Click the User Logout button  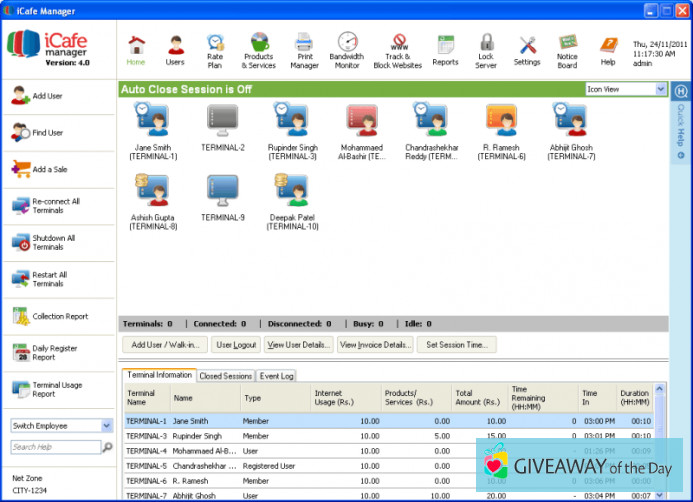(236, 344)
